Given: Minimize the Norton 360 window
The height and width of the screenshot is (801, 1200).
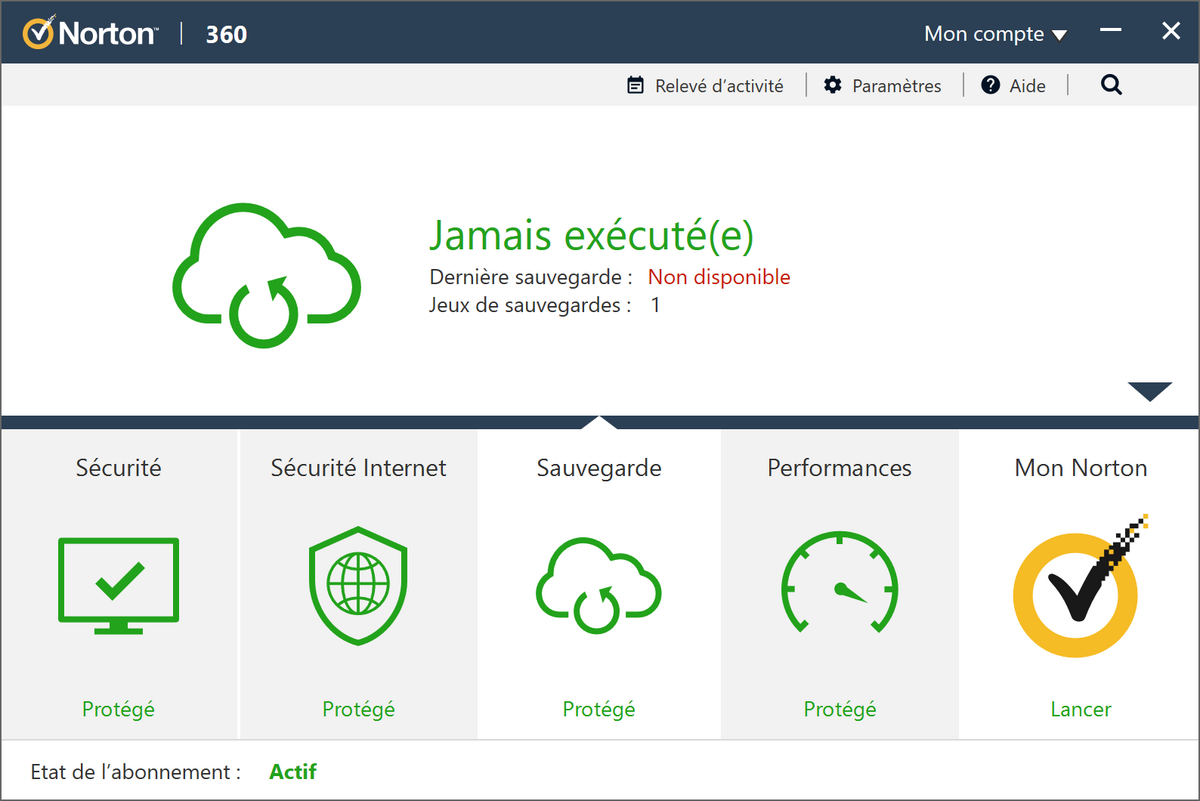Looking at the screenshot, I should (x=1111, y=32).
